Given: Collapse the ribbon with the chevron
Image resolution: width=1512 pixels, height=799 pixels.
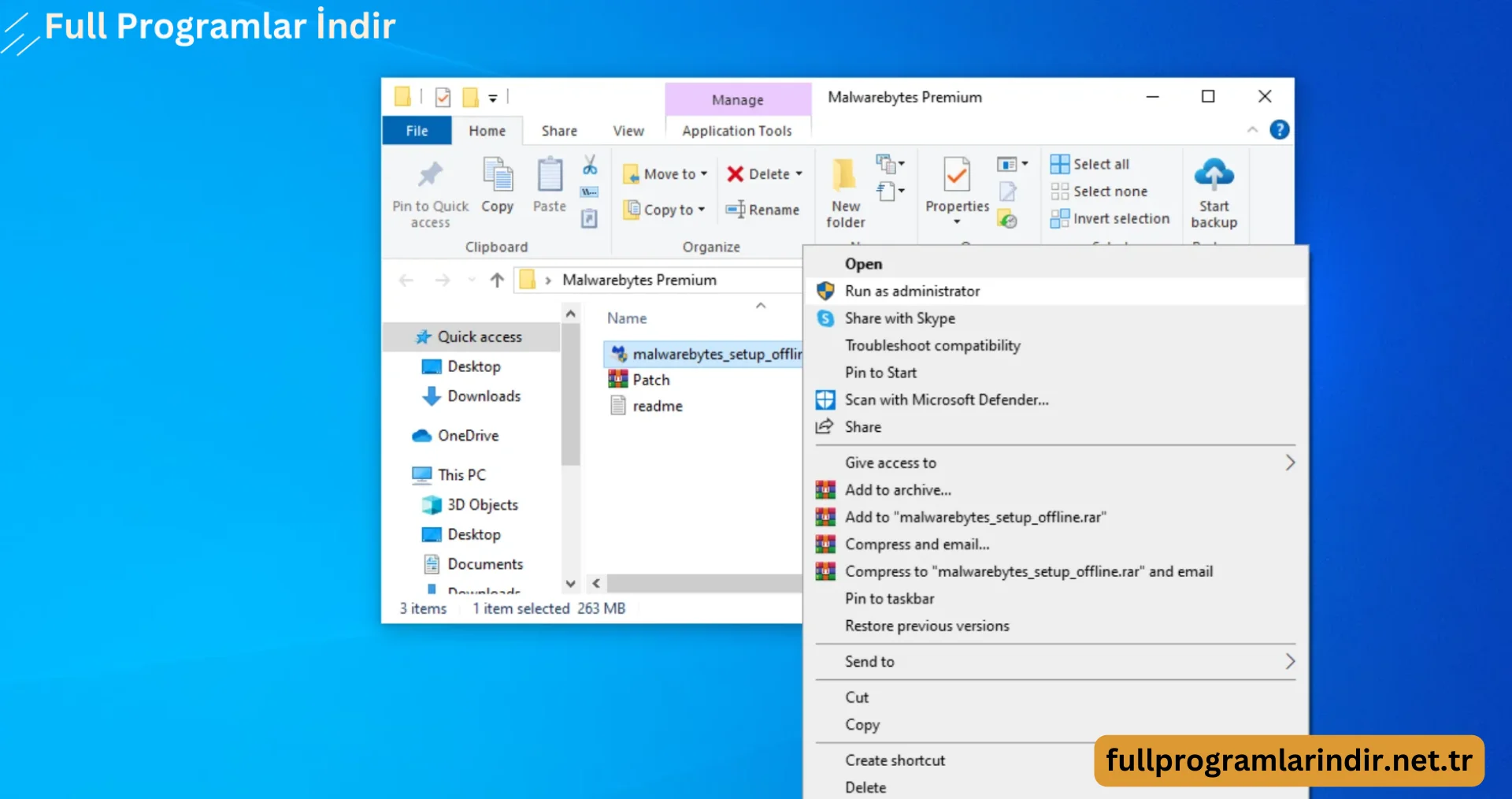Looking at the screenshot, I should [1252, 129].
